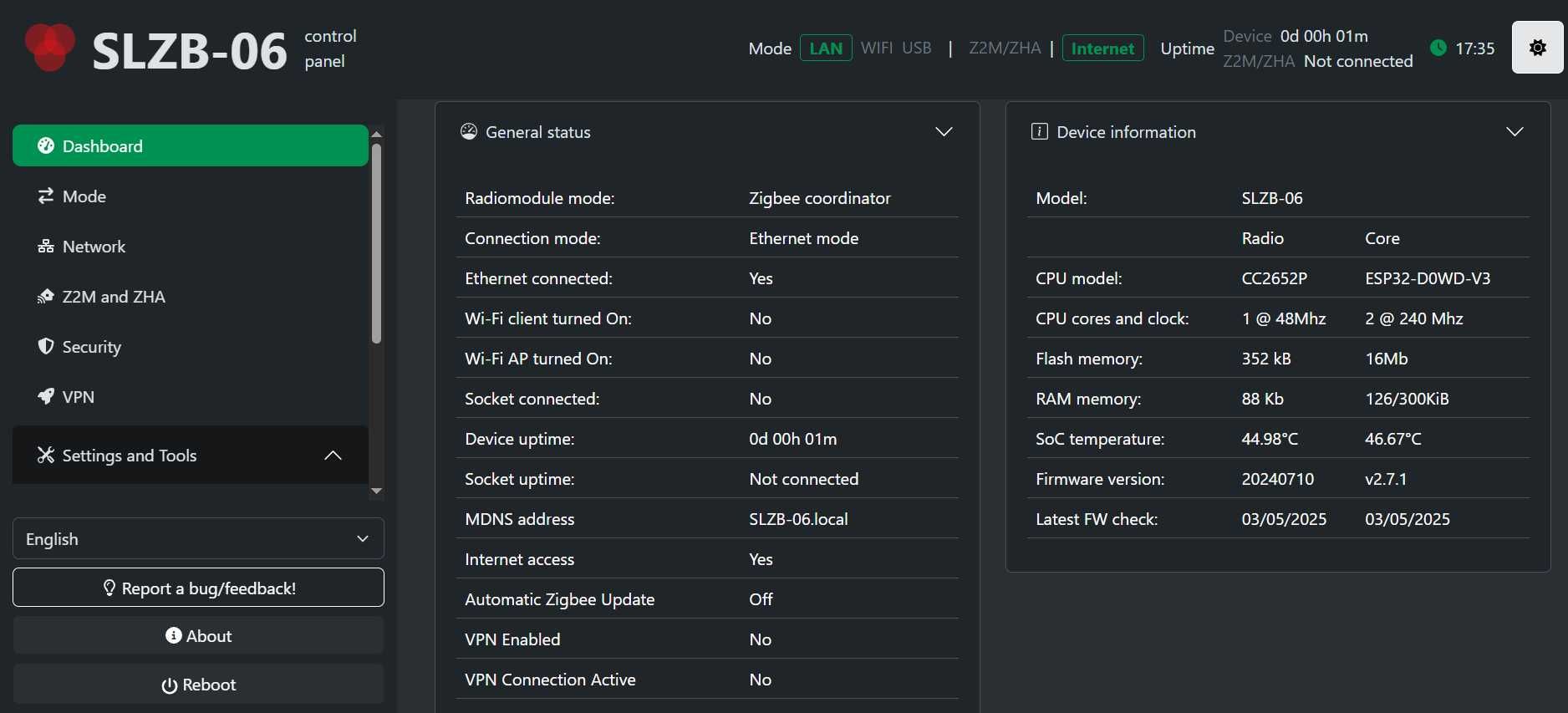Click the Socket uptime Not connected value
The width and height of the screenshot is (1568, 713).
pos(803,479)
